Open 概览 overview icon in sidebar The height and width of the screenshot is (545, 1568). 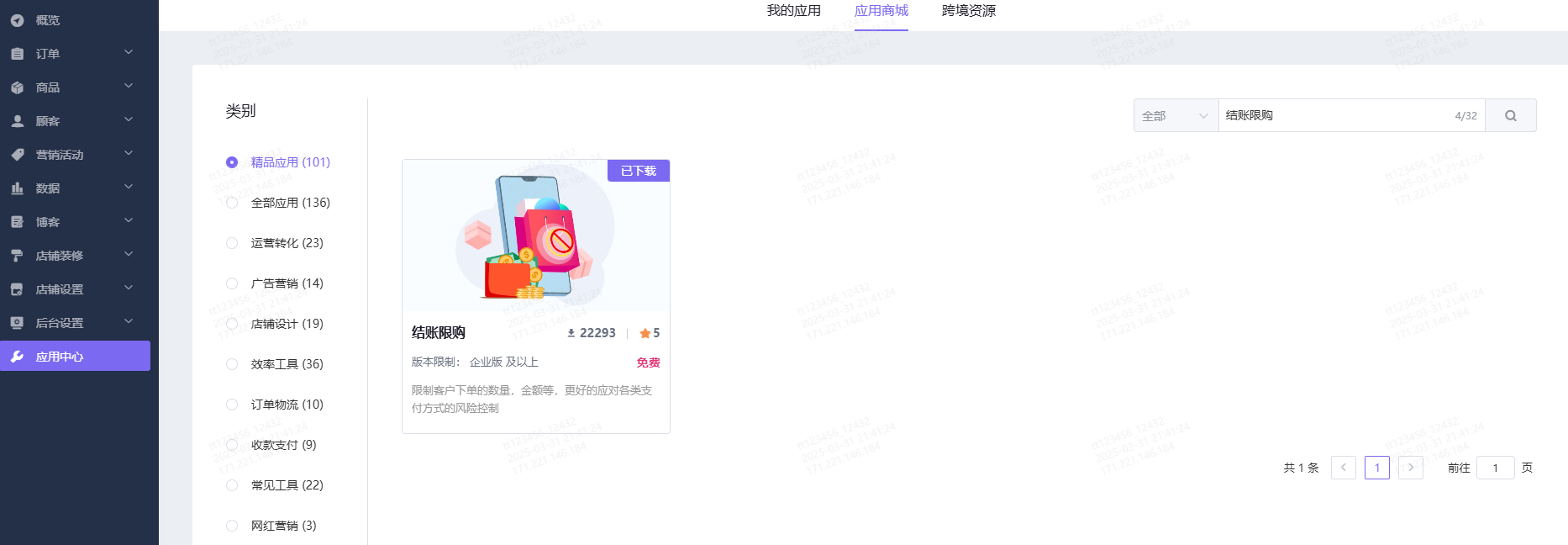tap(17, 20)
